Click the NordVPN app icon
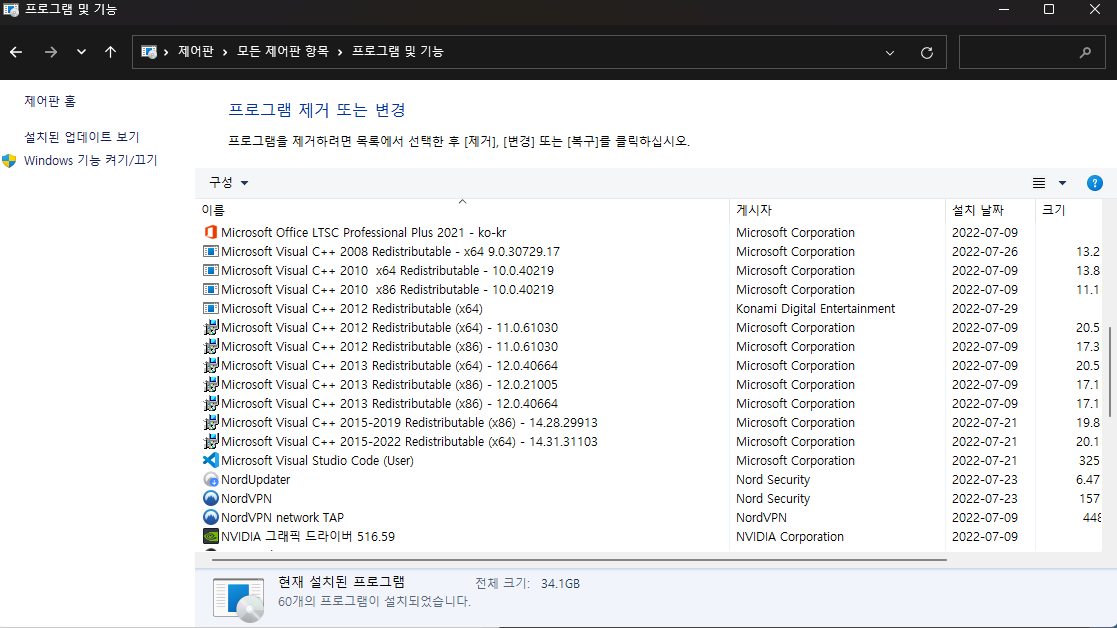The height and width of the screenshot is (628, 1117). tap(210, 498)
